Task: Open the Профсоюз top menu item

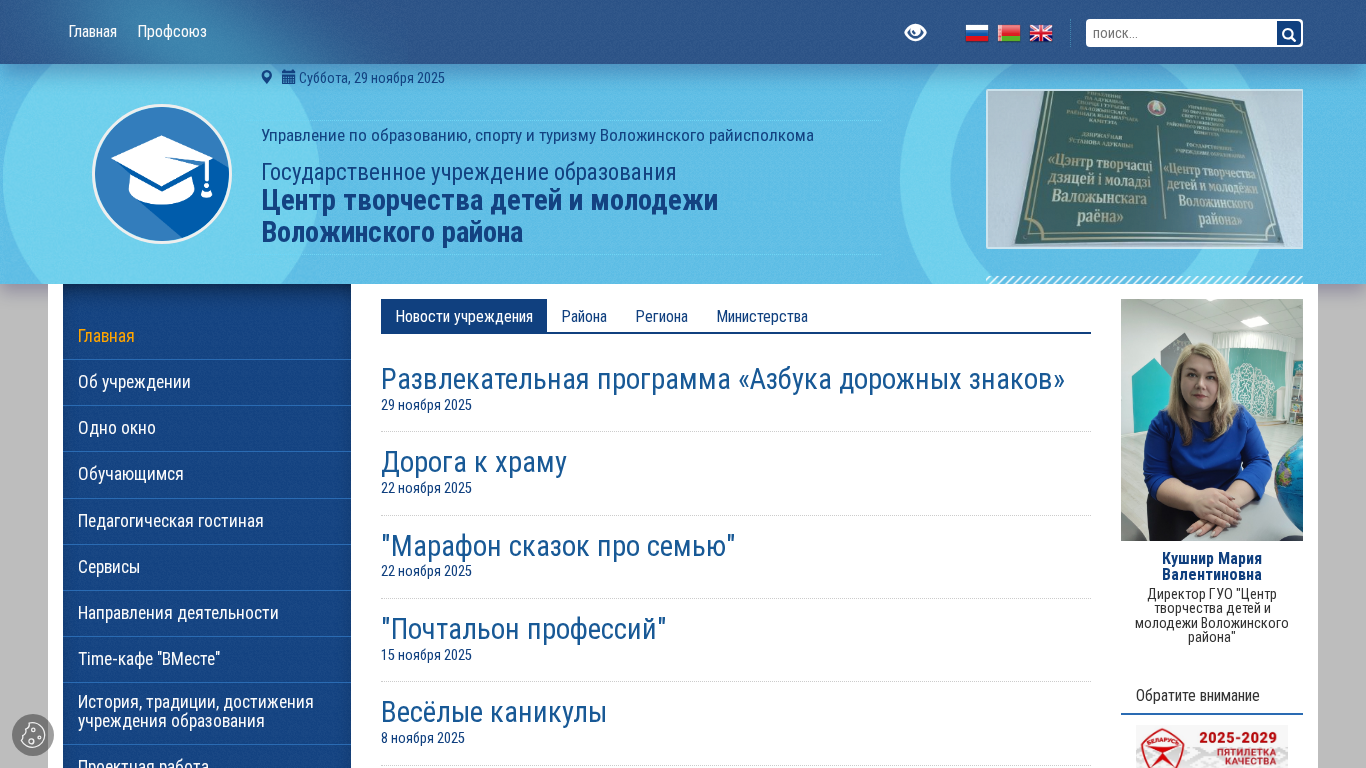Action: 172,31
